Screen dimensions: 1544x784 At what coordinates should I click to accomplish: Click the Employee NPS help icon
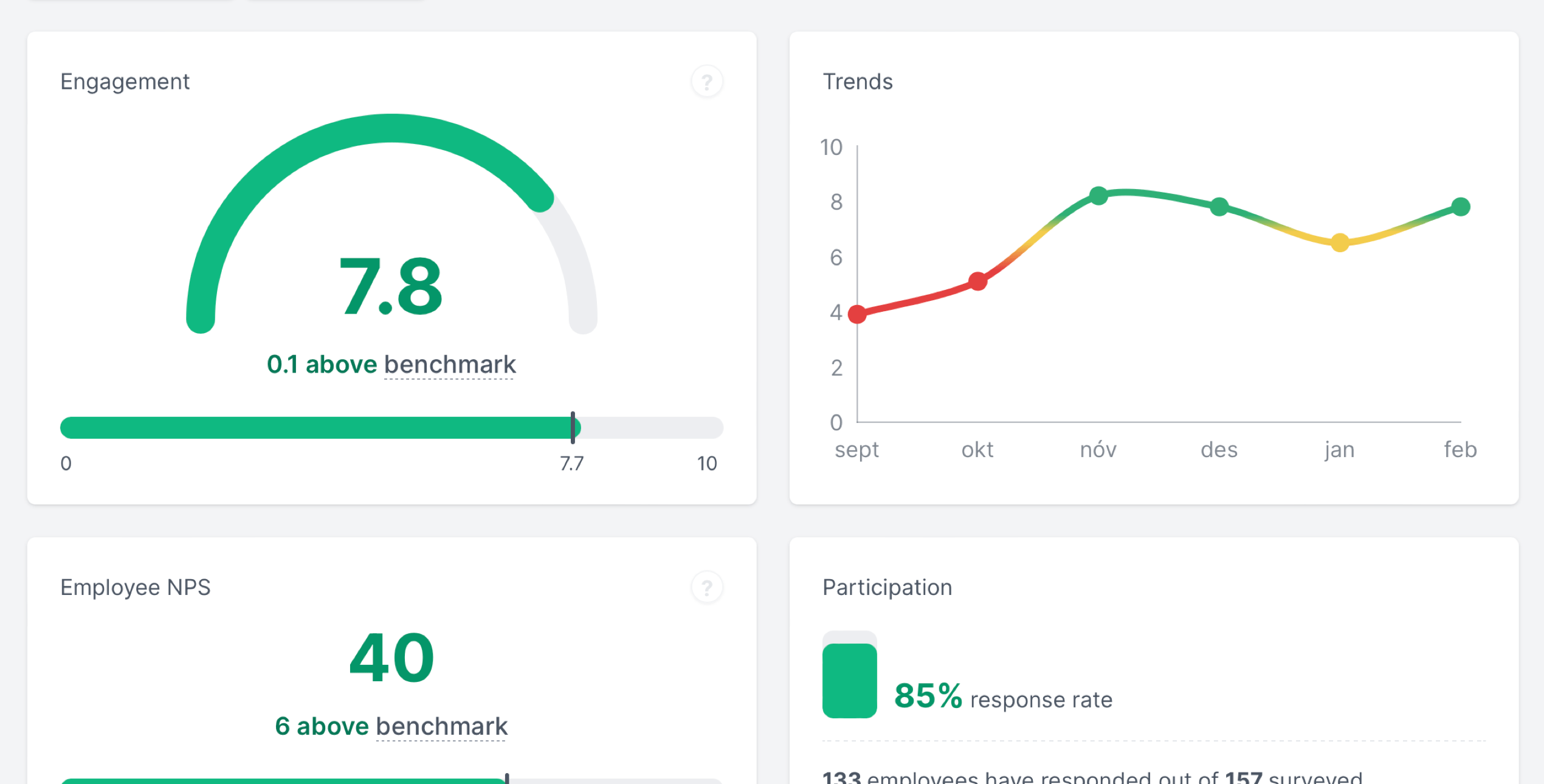pos(706,587)
